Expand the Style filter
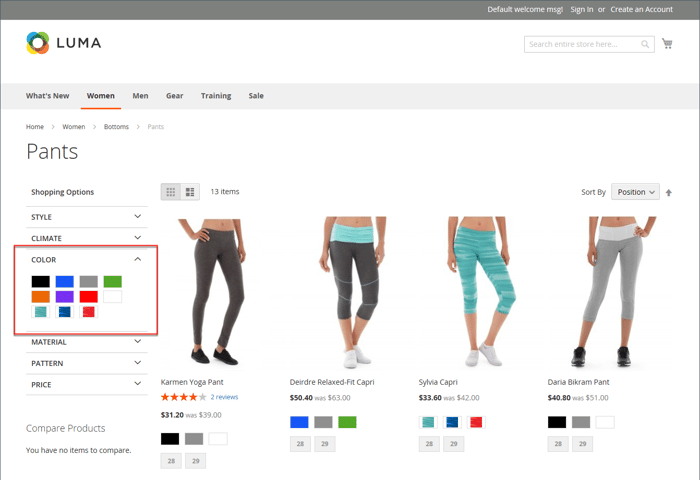 point(87,217)
